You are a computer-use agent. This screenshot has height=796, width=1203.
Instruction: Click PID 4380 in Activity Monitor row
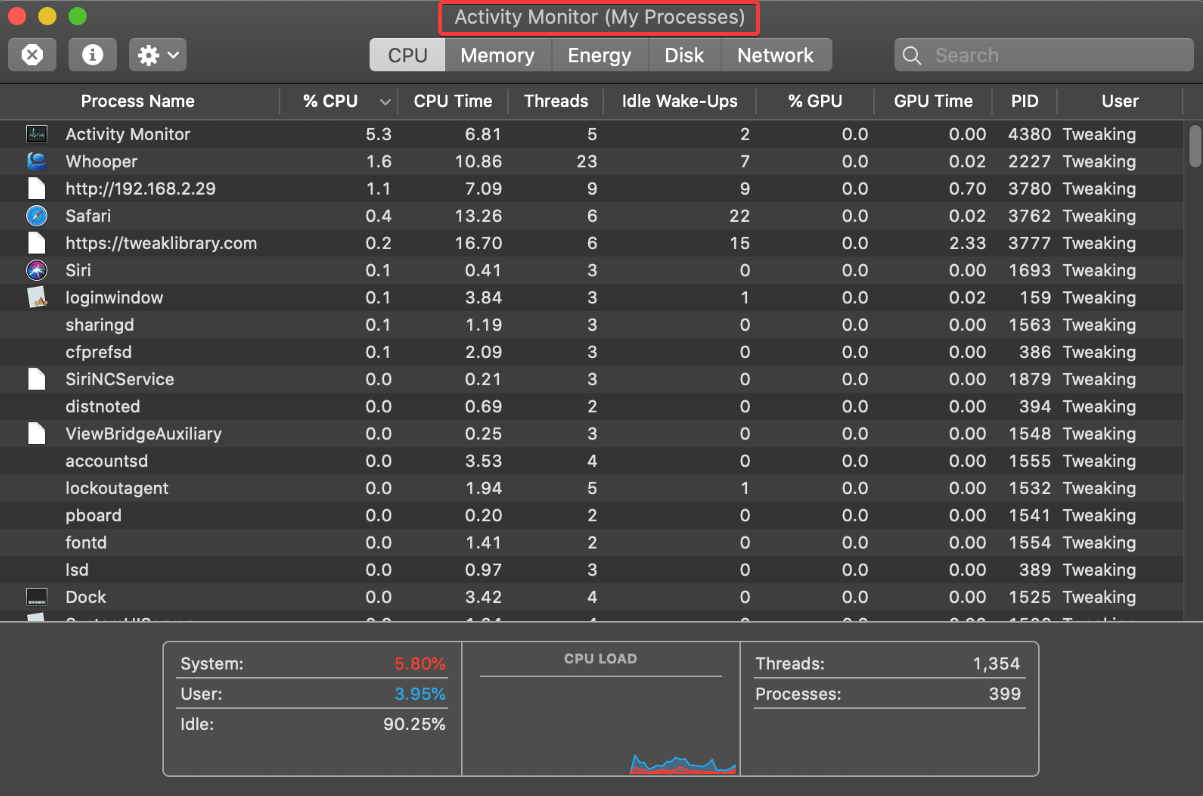pyautogui.click(x=1029, y=134)
